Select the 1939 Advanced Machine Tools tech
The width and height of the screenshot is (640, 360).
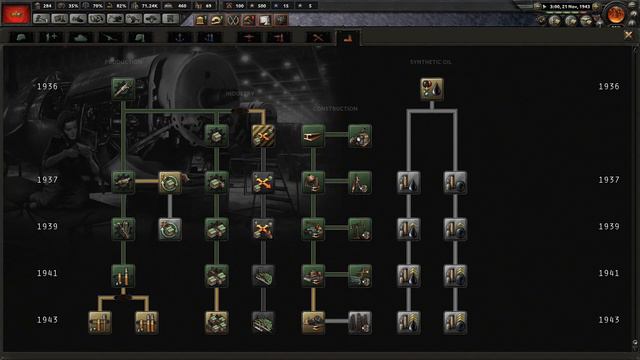coord(123,229)
